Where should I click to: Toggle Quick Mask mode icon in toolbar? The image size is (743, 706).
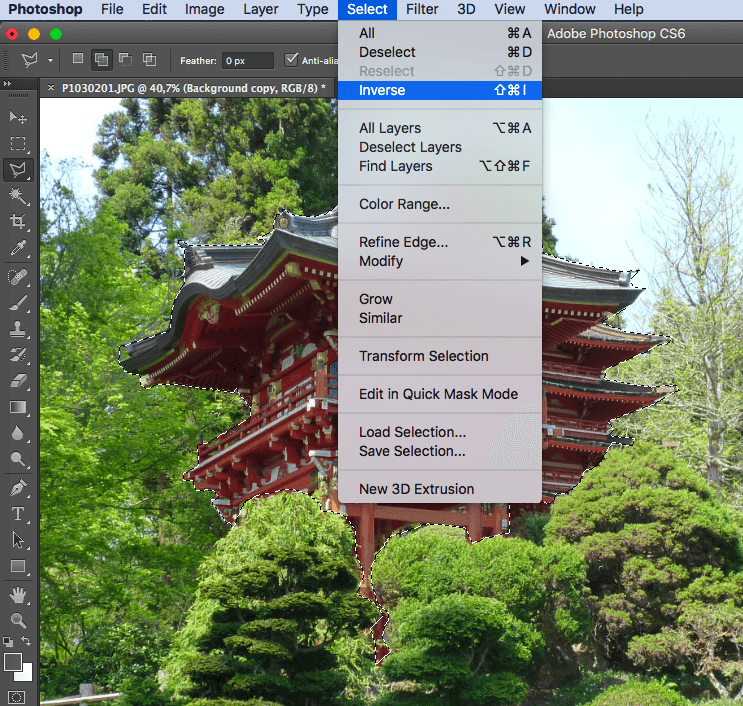pyautogui.click(x=17, y=697)
